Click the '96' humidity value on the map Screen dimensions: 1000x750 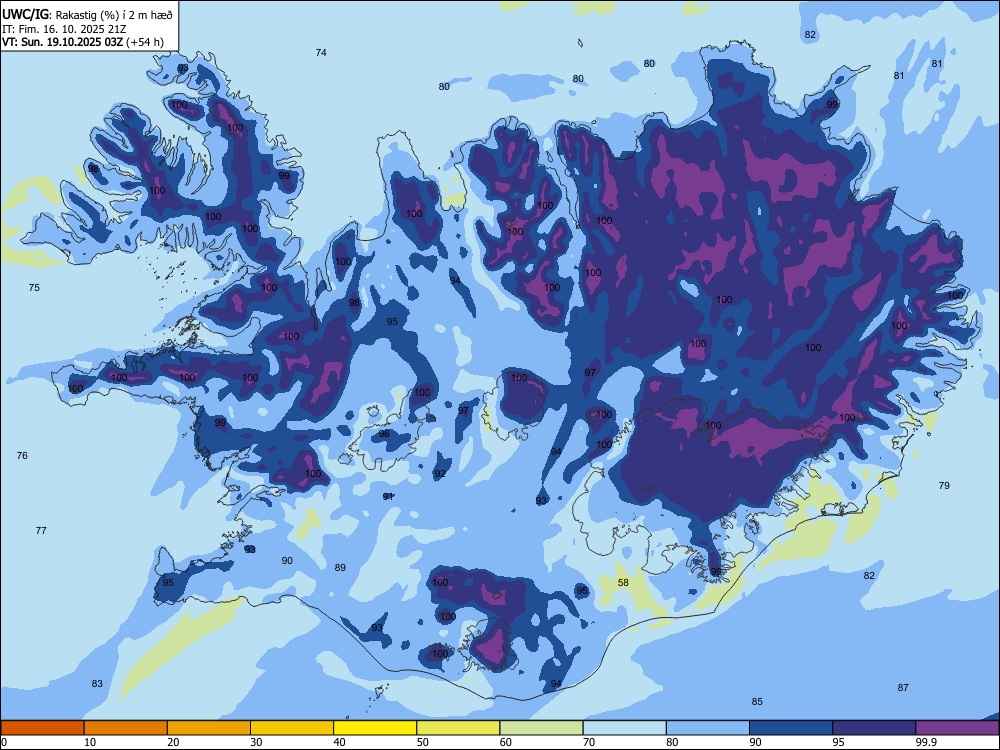click(x=384, y=434)
